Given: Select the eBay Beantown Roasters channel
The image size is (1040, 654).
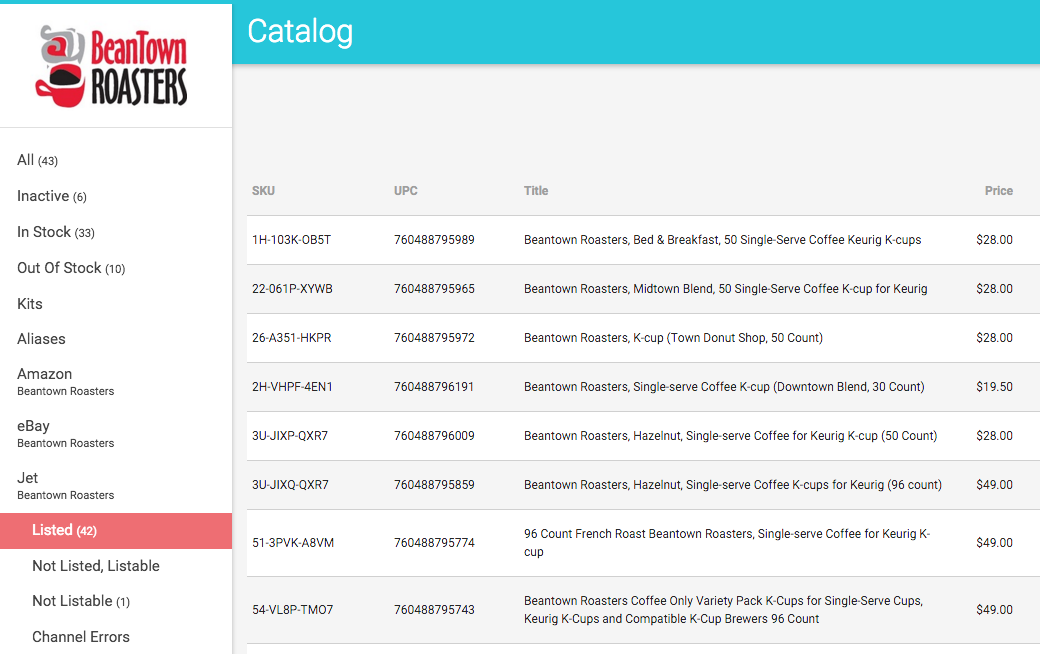Looking at the screenshot, I should coord(66,434).
